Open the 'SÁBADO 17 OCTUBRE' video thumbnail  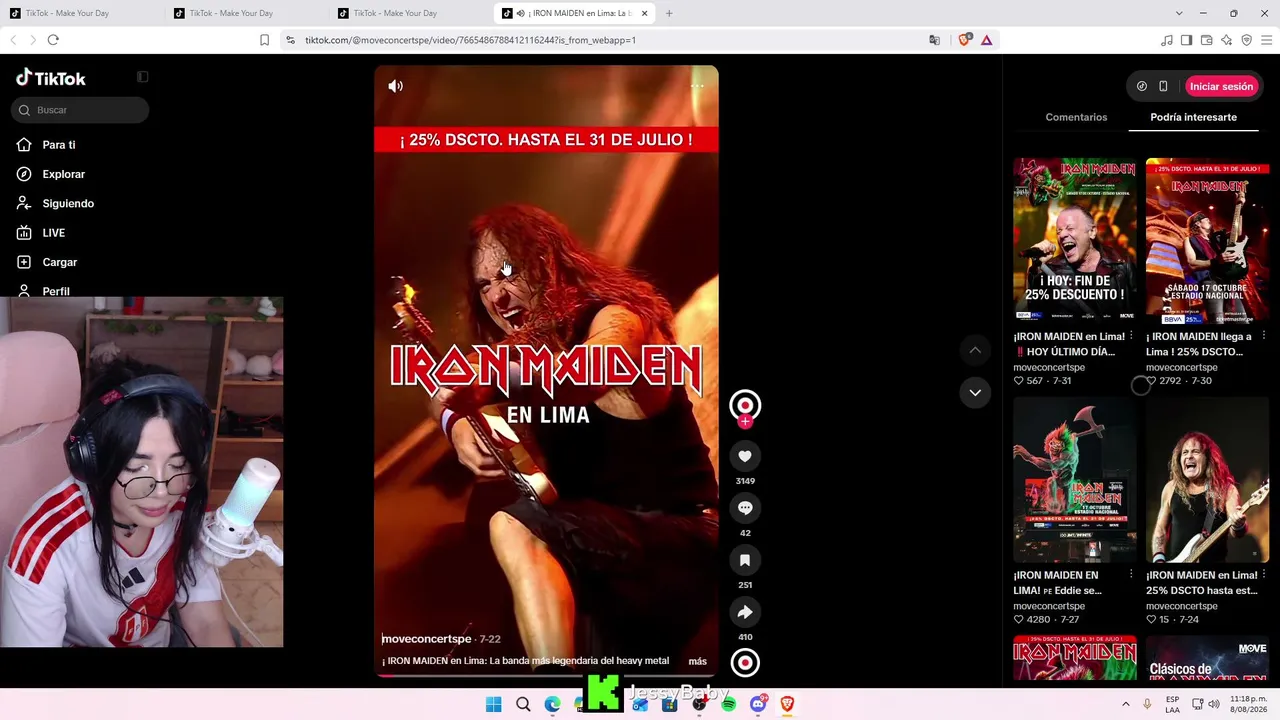tap(1207, 240)
